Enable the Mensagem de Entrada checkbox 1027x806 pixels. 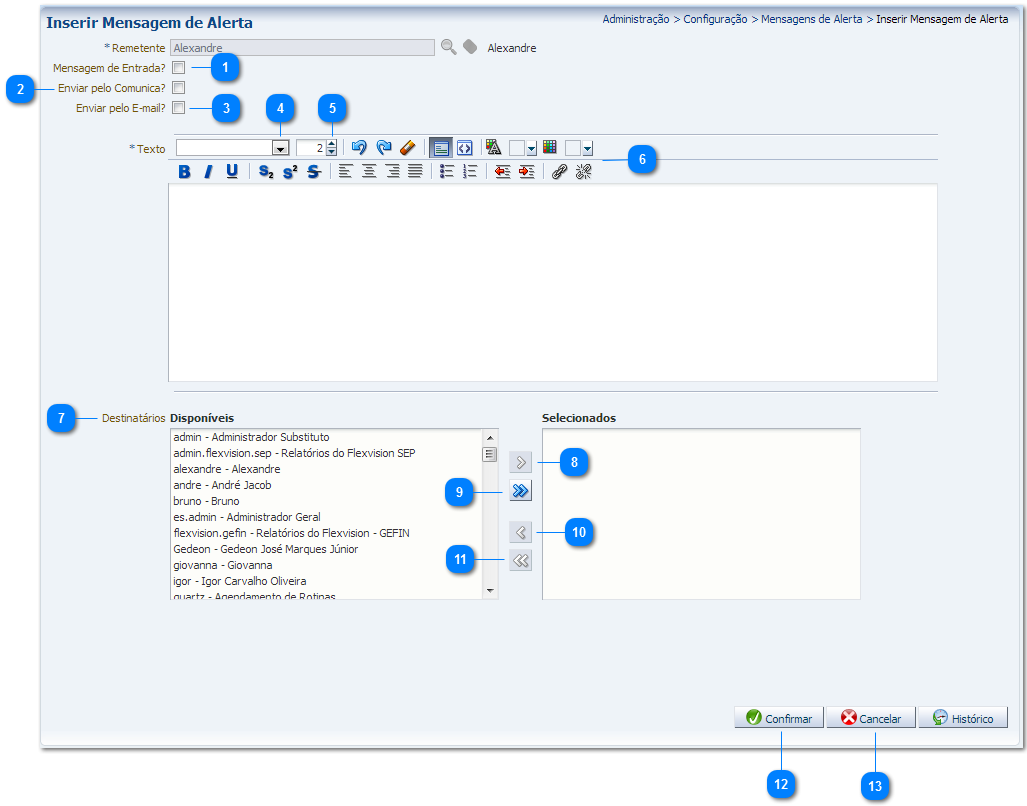click(x=178, y=68)
